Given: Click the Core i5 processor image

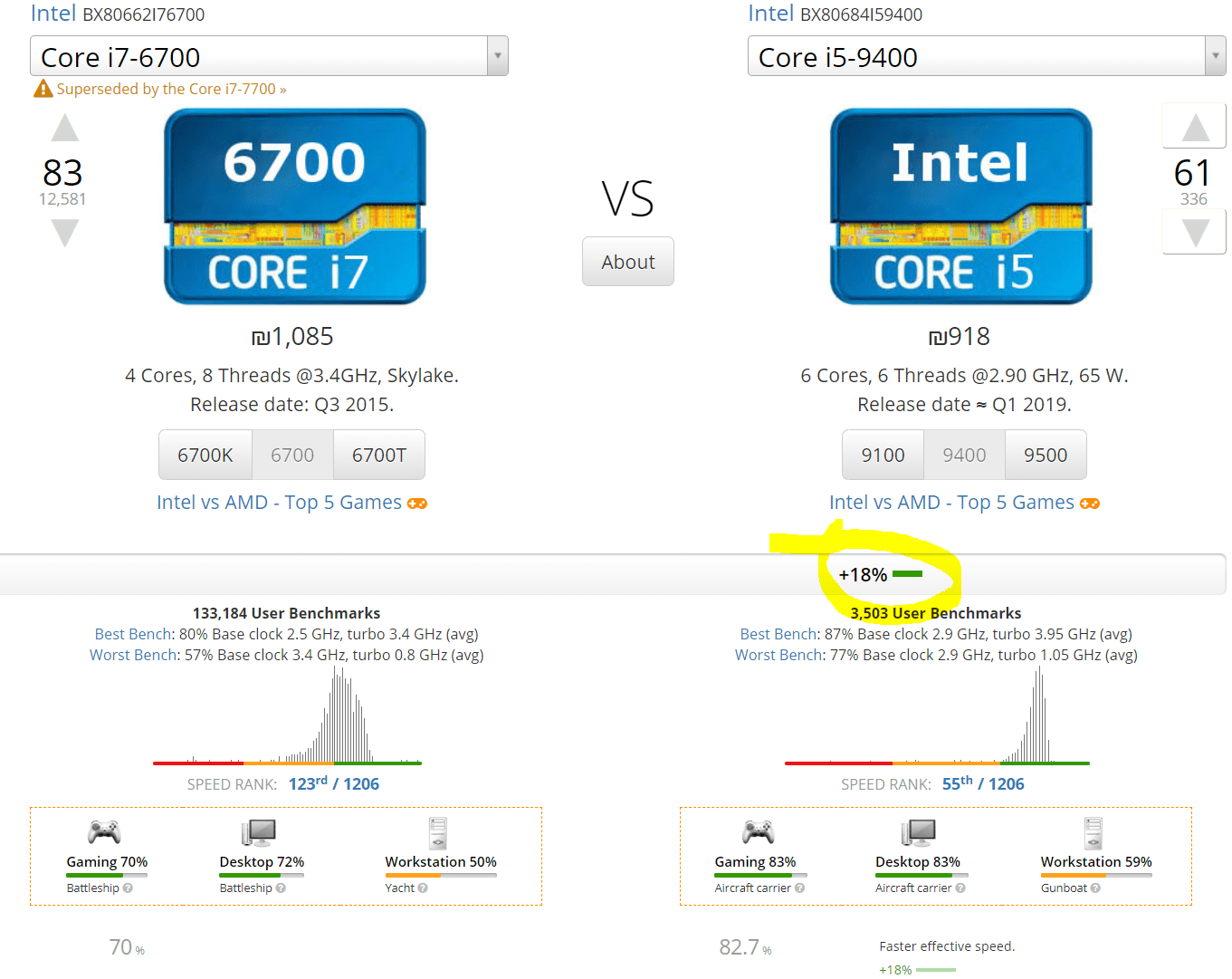Looking at the screenshot, I should coord(960,206).
